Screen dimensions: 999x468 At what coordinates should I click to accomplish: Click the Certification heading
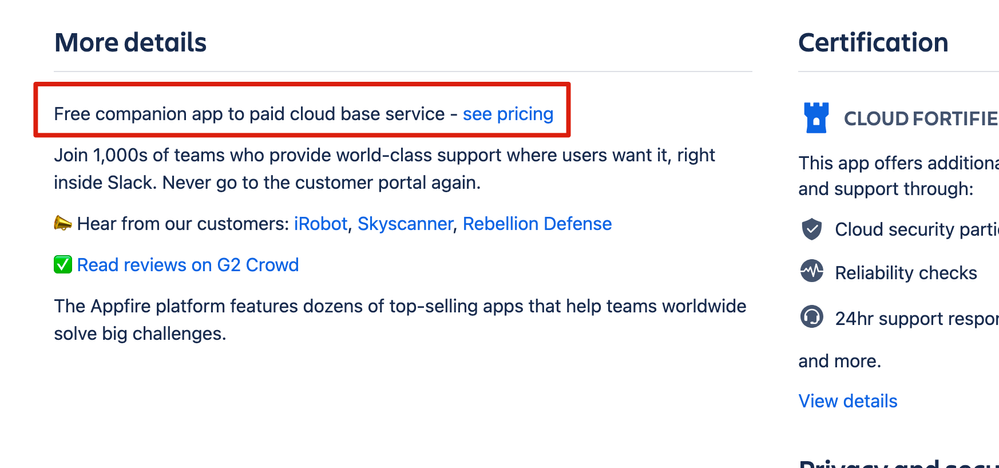point(873,43)
